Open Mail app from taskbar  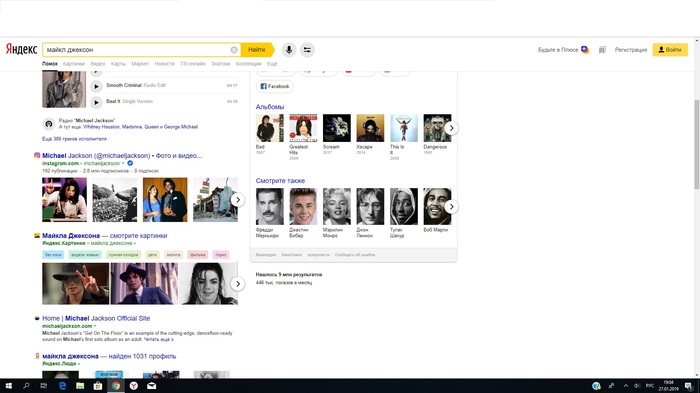[152, 386]
